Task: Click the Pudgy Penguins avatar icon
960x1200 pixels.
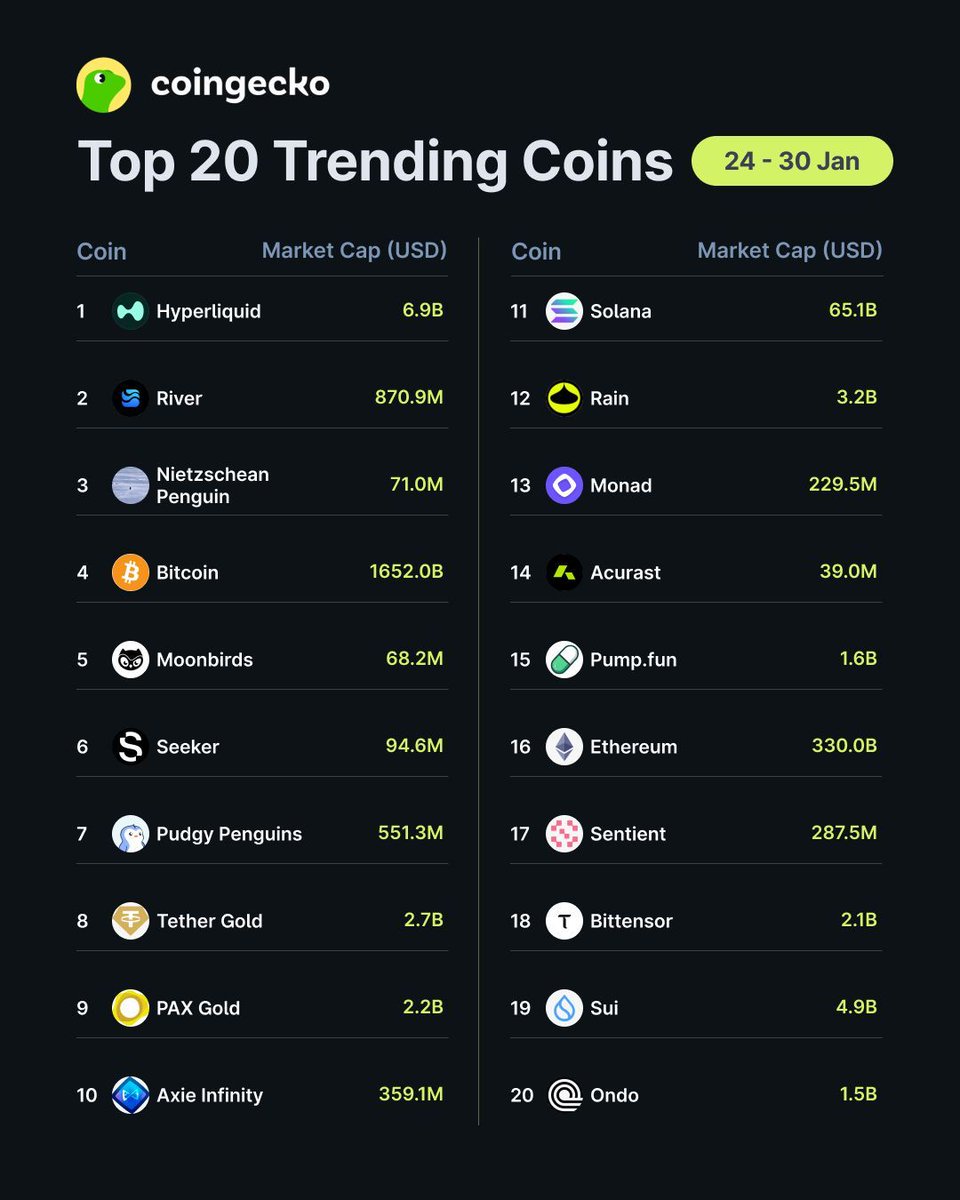Action: 130,833
